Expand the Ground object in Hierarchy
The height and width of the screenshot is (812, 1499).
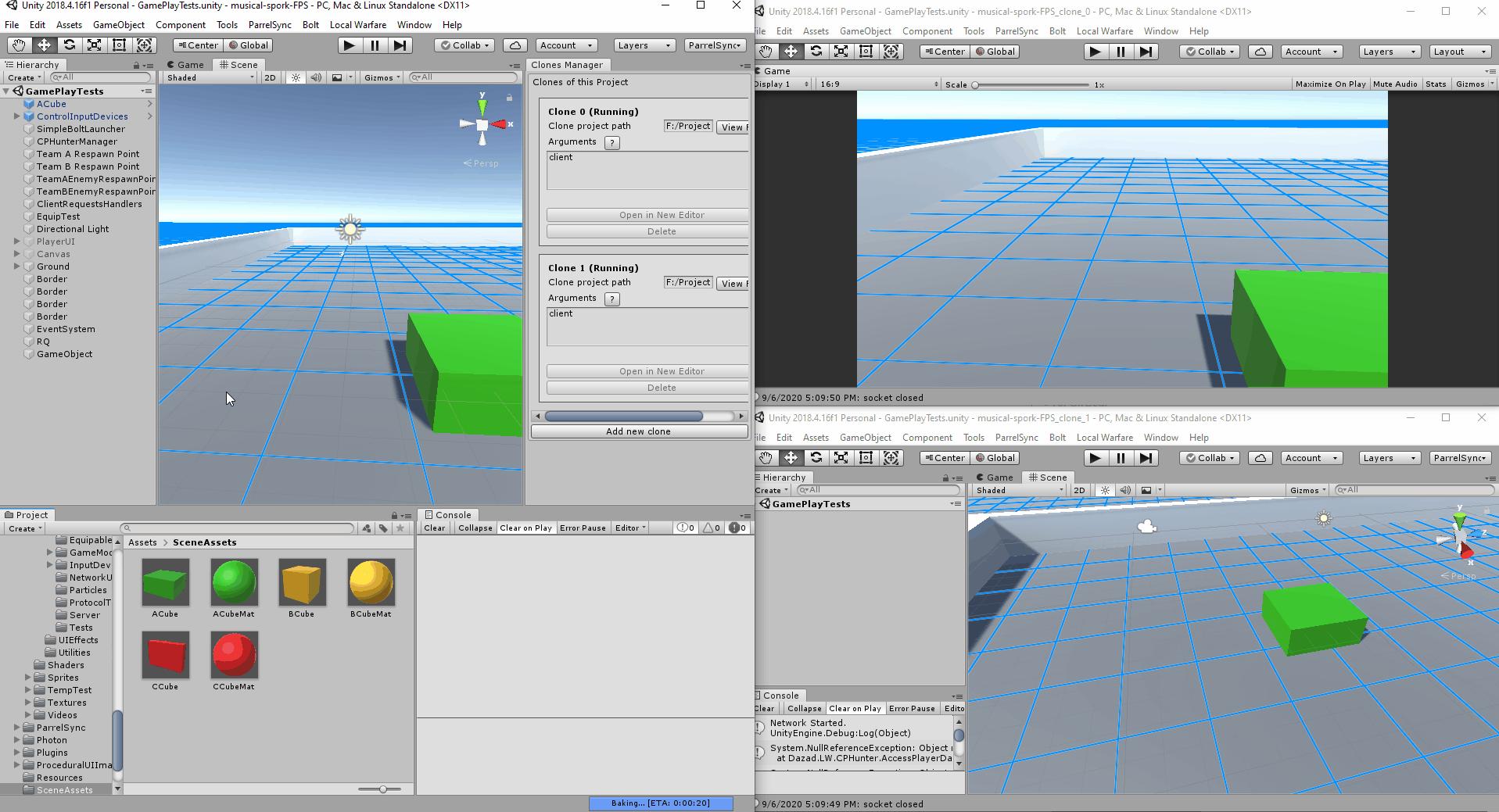tap(17, 266)
